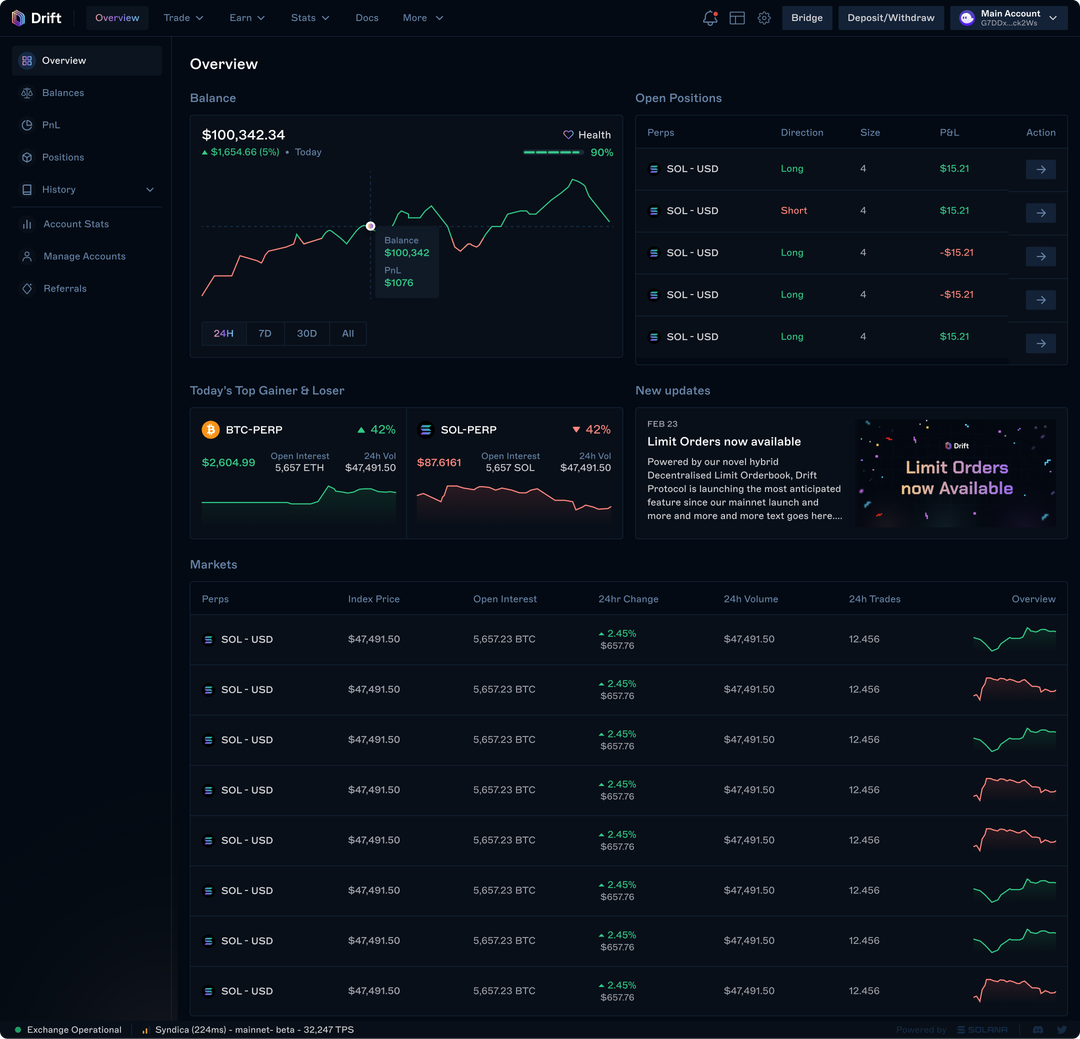Expand the Main Account dropdown chevron
The image size is (1080, 1039).
coord(1052,18)
